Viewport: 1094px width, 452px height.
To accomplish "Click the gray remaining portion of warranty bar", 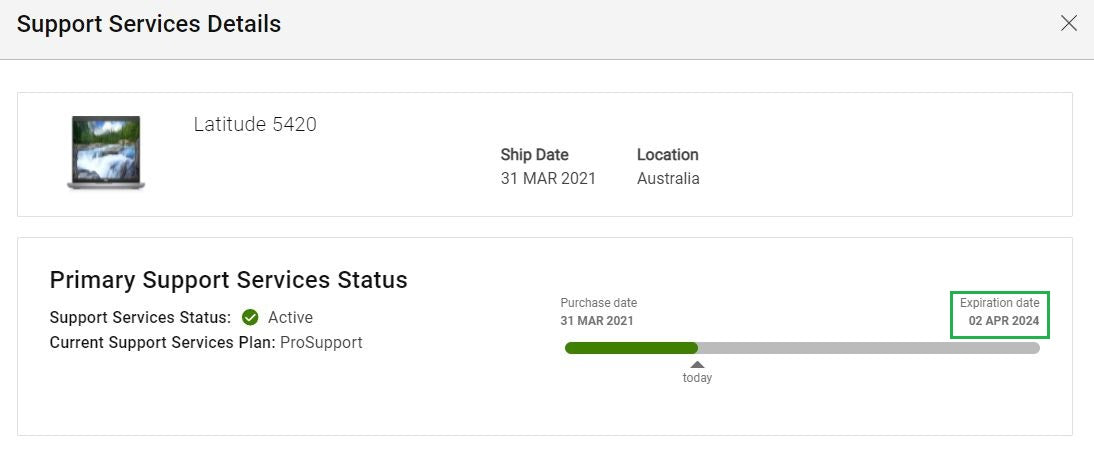I will [869, 348].
